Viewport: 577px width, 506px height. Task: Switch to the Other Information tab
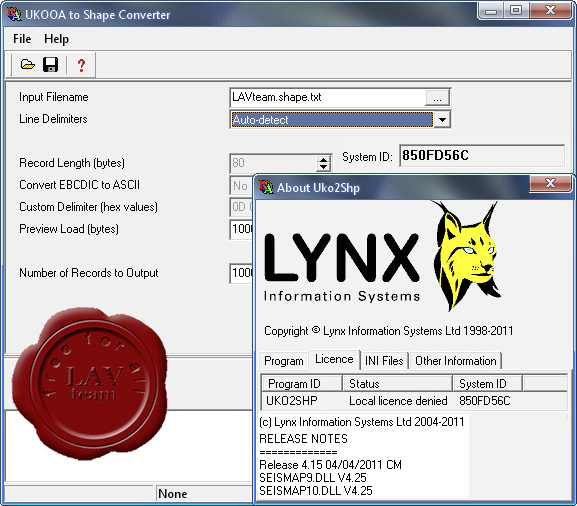click(456, 361)
